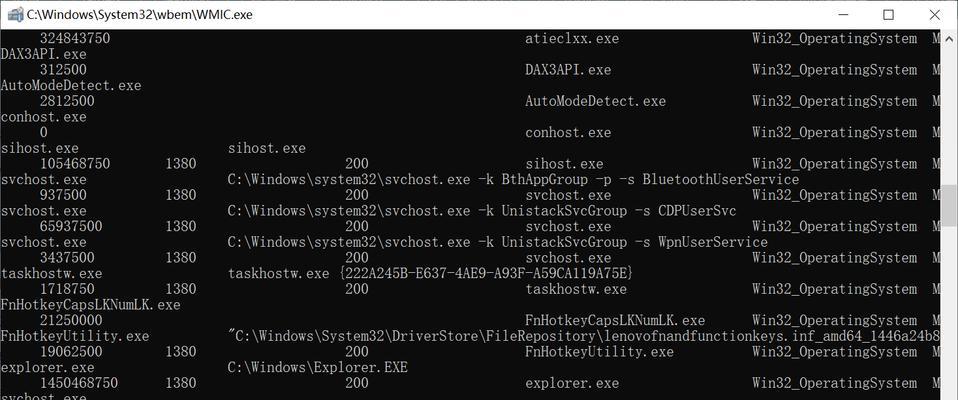Click sihost.exe in the command line column
This screenshot has width=958, height=400.
pyautogui.click(x=266, y=148)
